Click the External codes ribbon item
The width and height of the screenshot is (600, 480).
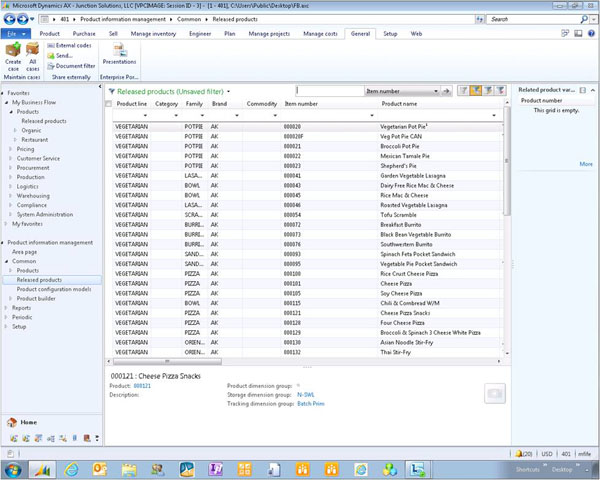pos(70,45)
